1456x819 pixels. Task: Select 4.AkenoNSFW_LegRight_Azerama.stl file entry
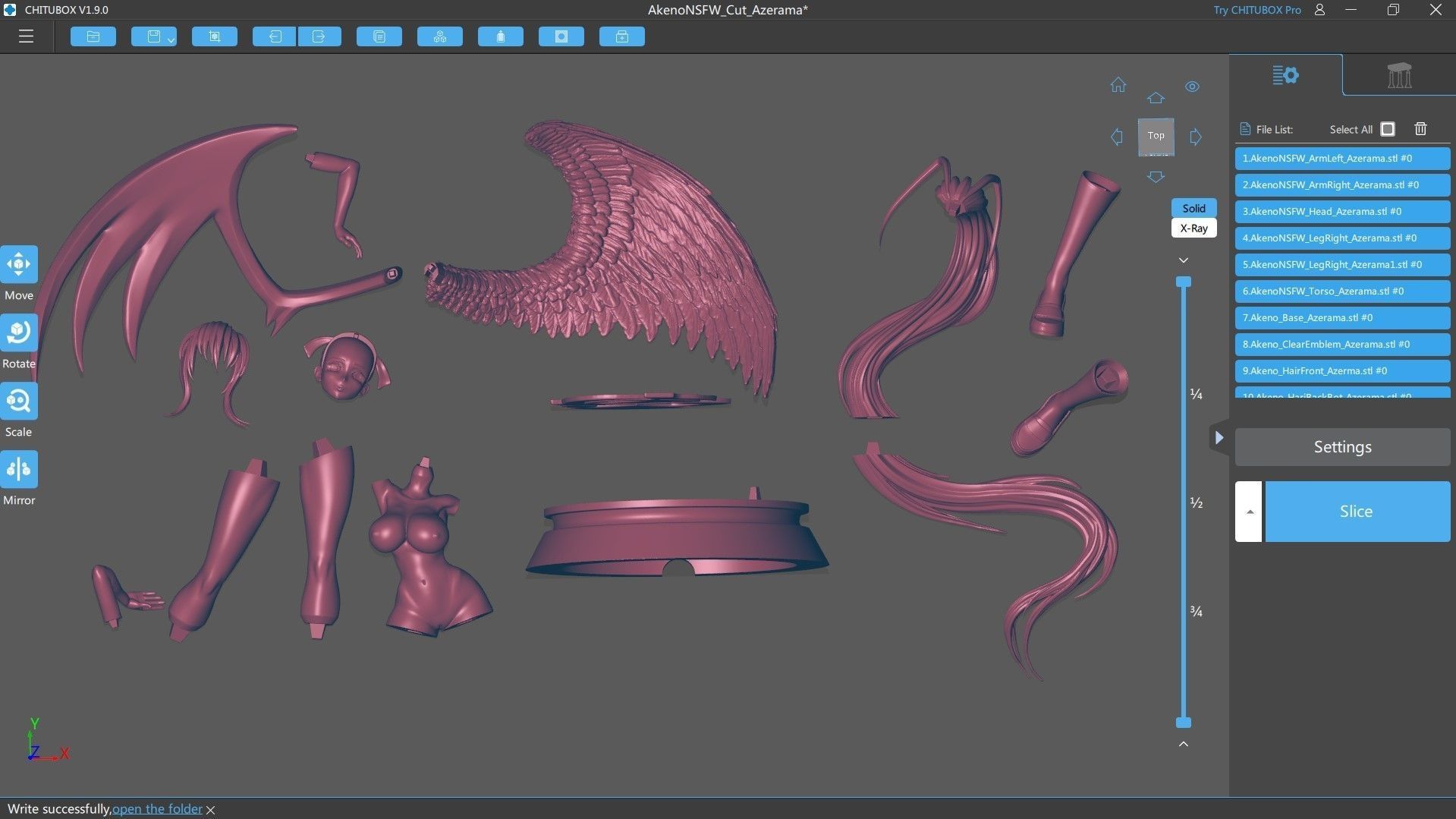1342,238
